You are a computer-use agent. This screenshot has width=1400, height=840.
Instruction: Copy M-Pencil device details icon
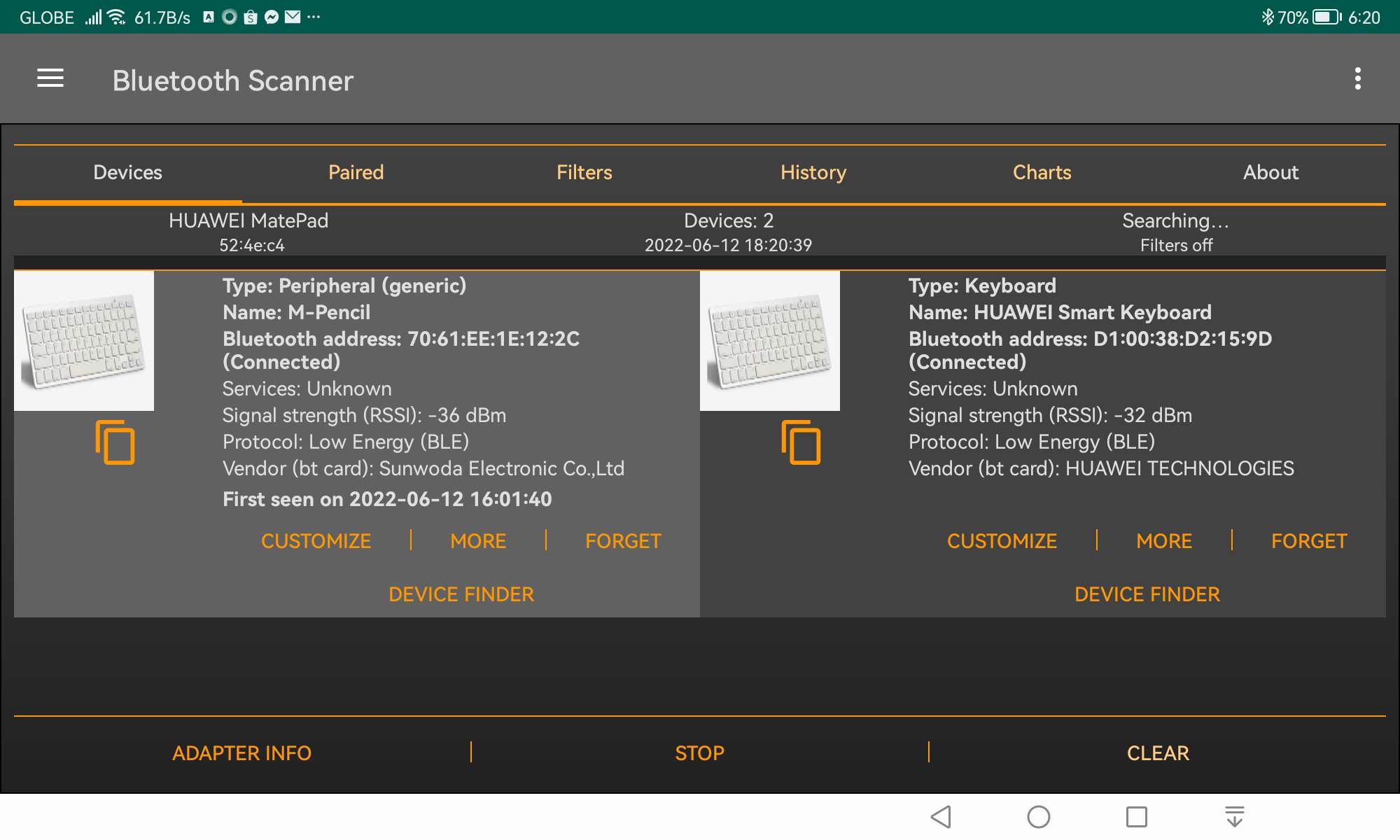coord(115,442)
